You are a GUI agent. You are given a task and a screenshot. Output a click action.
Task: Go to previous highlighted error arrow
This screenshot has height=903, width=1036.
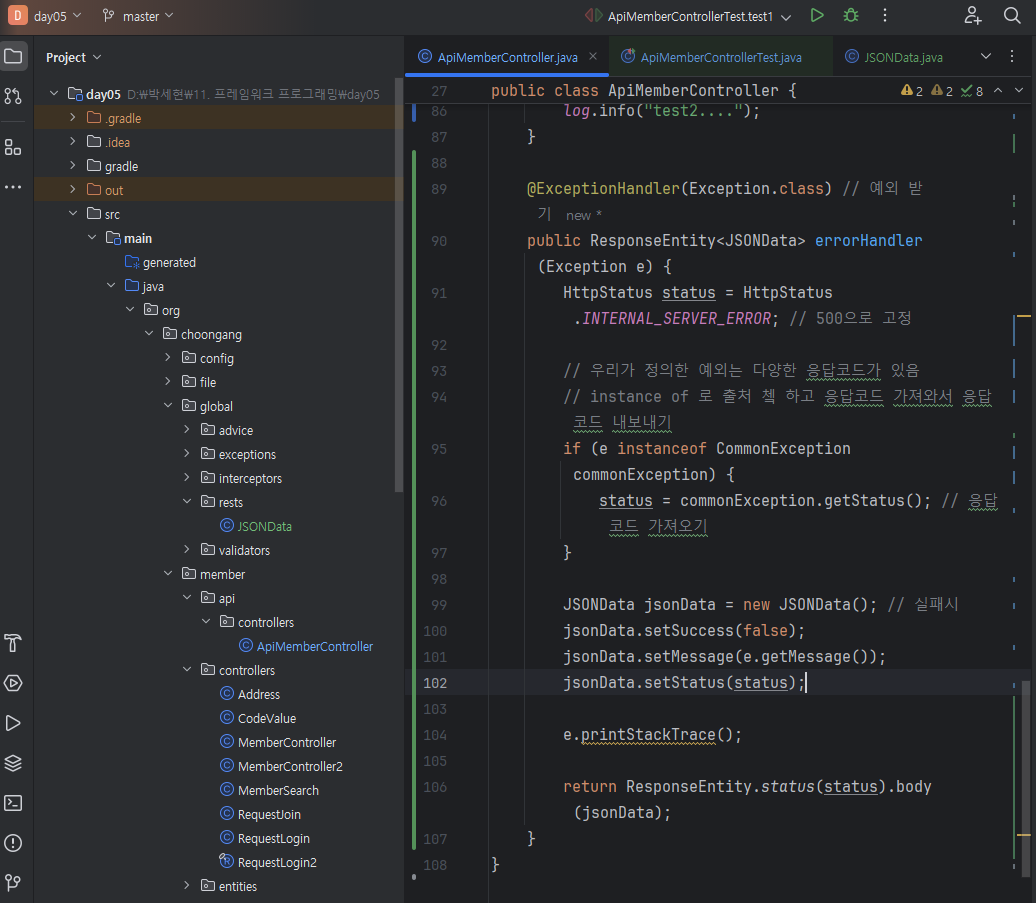[998, 90]
